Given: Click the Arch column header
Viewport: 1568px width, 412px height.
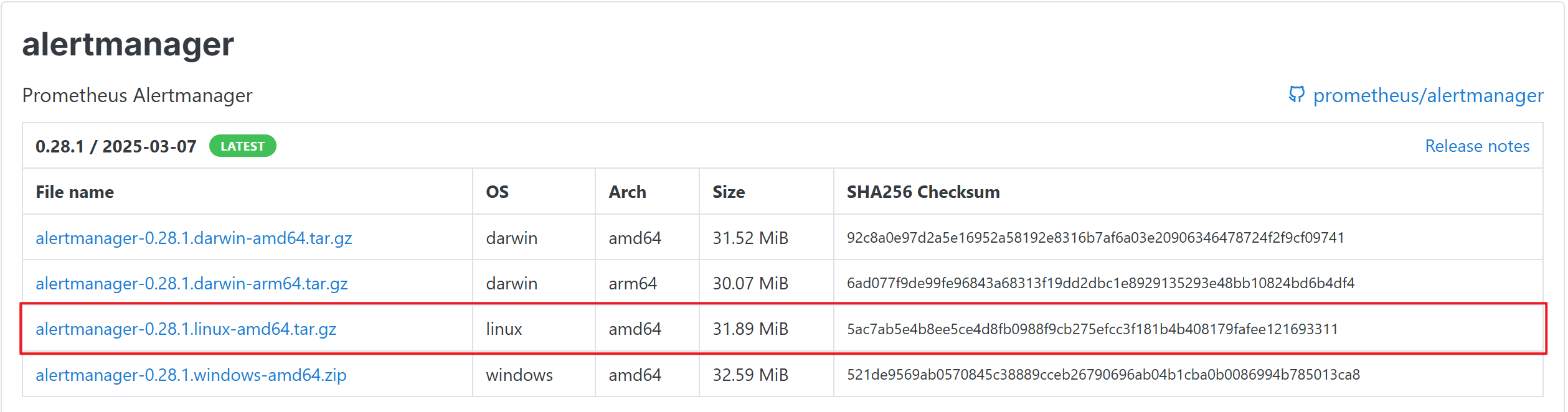Looking at the screenshot, I should pos(627,192).
